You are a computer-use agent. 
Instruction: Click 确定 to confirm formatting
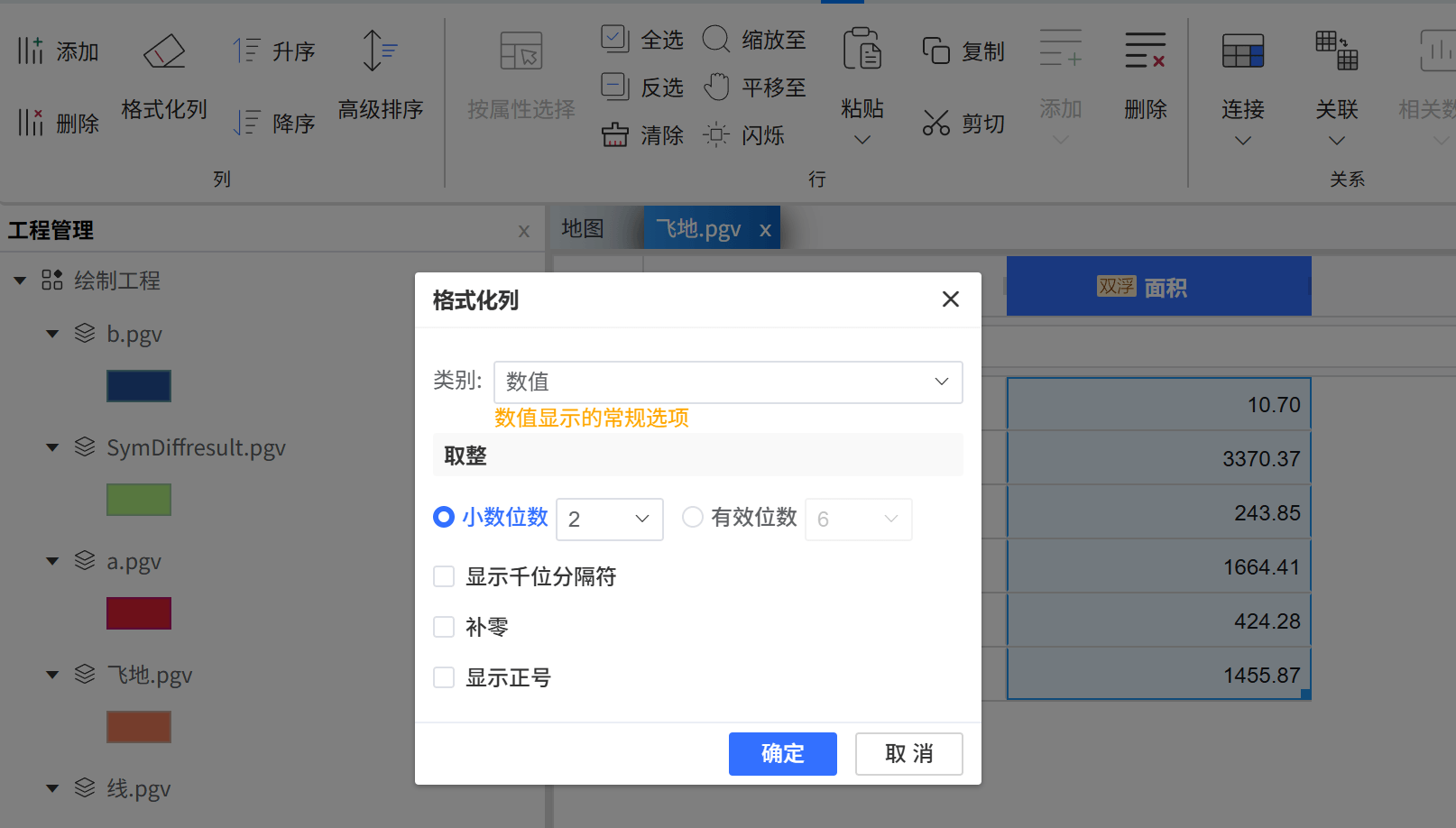(782, 754)
